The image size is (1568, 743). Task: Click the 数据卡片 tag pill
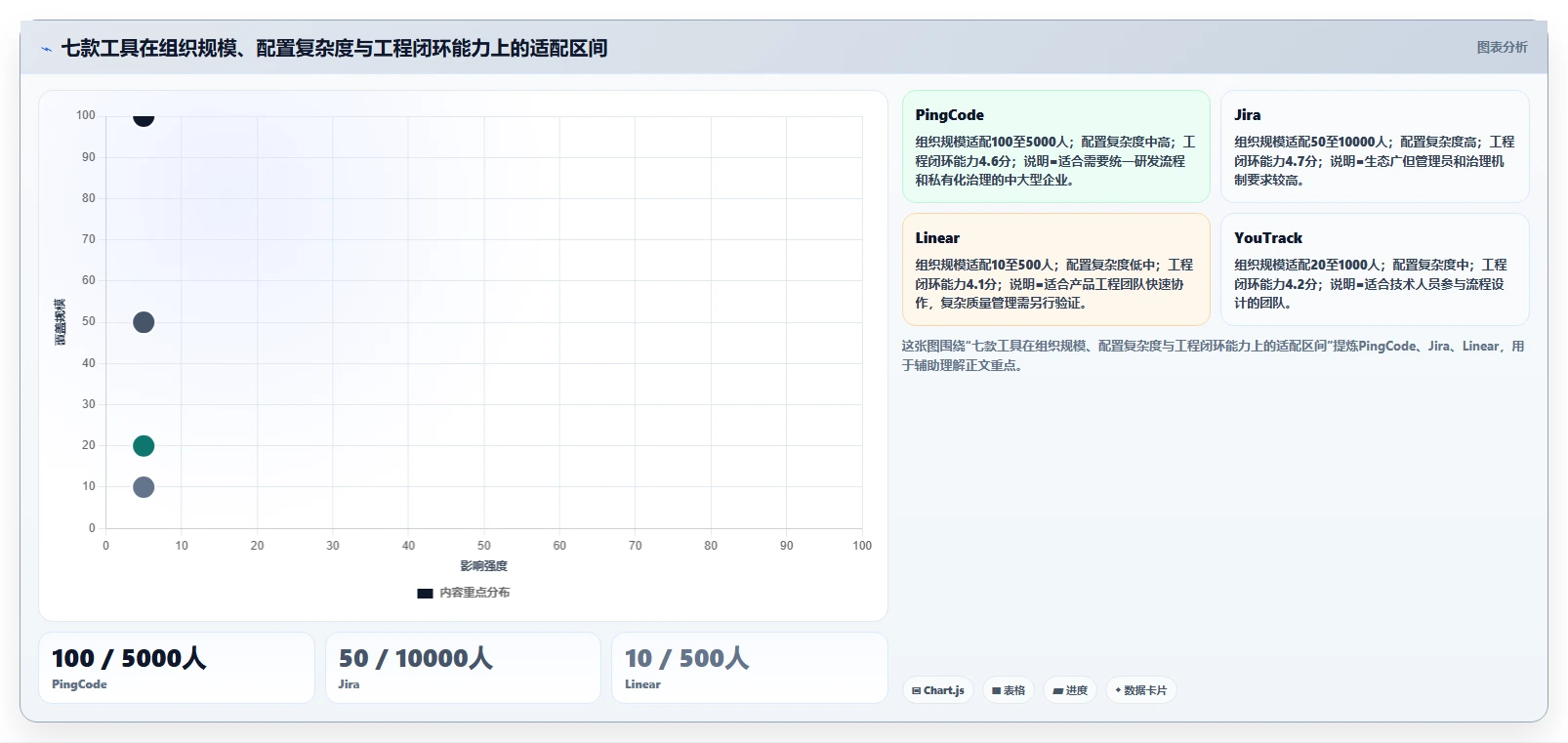pos(1140,690)
